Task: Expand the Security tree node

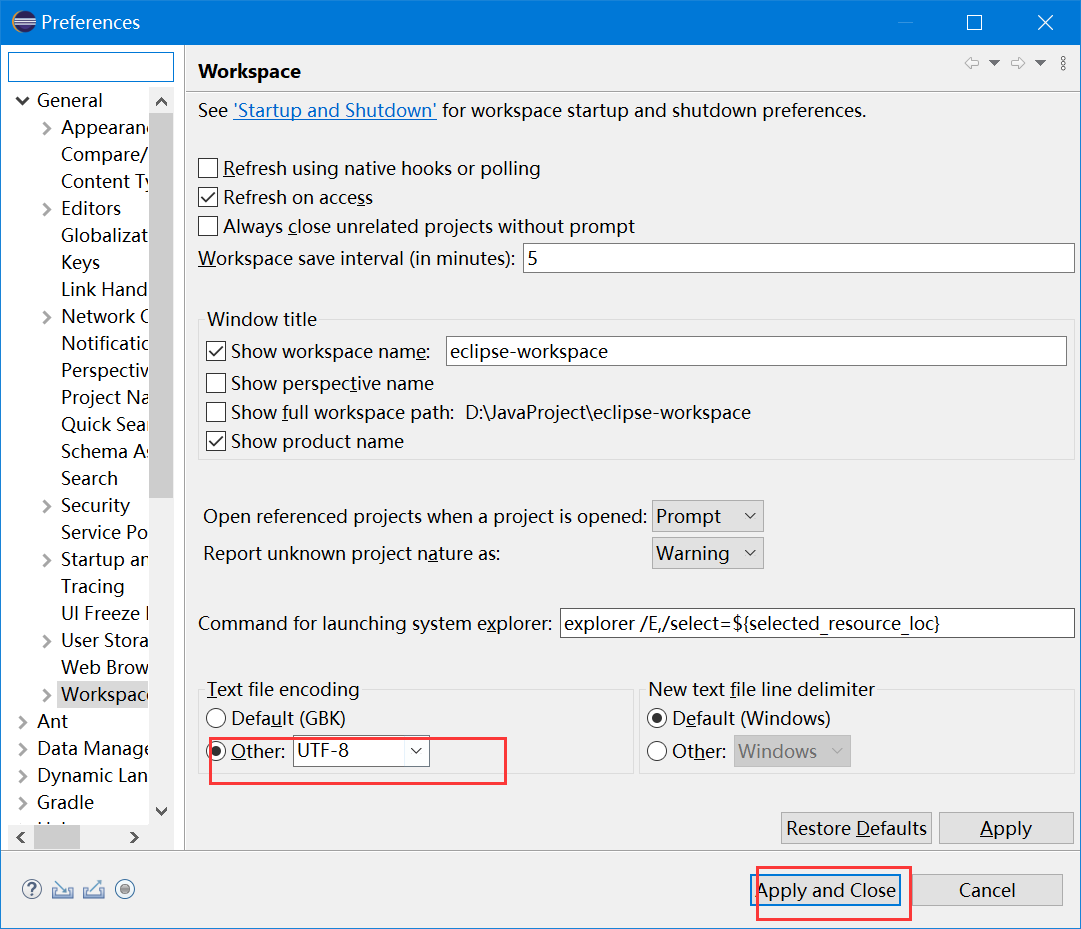Action: tap(47, 506)
